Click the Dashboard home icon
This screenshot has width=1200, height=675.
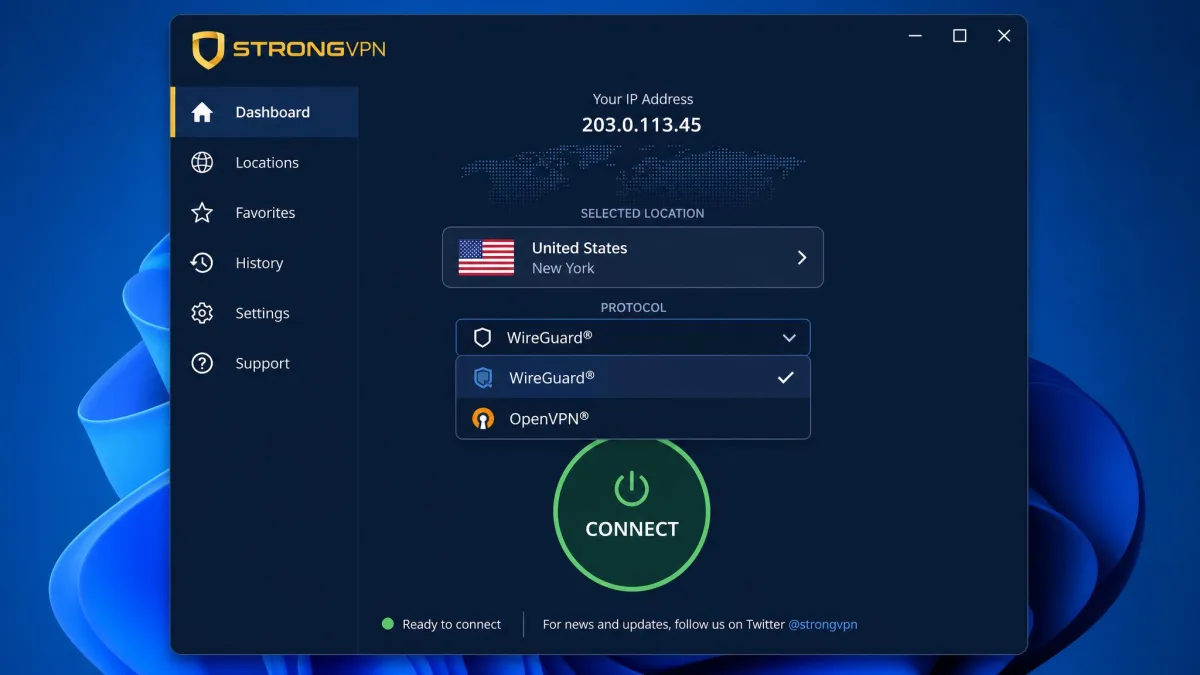[x=202, y=112]
